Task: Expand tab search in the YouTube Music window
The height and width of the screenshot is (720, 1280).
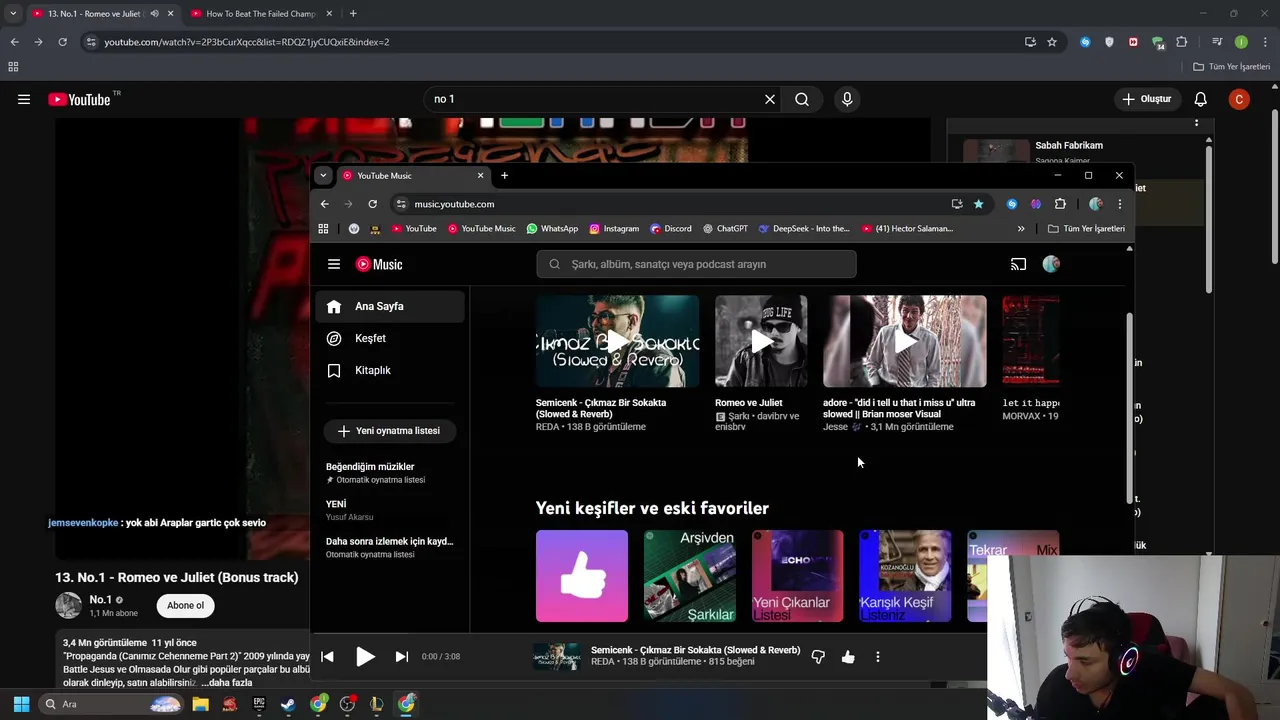Action: (322, 176)
